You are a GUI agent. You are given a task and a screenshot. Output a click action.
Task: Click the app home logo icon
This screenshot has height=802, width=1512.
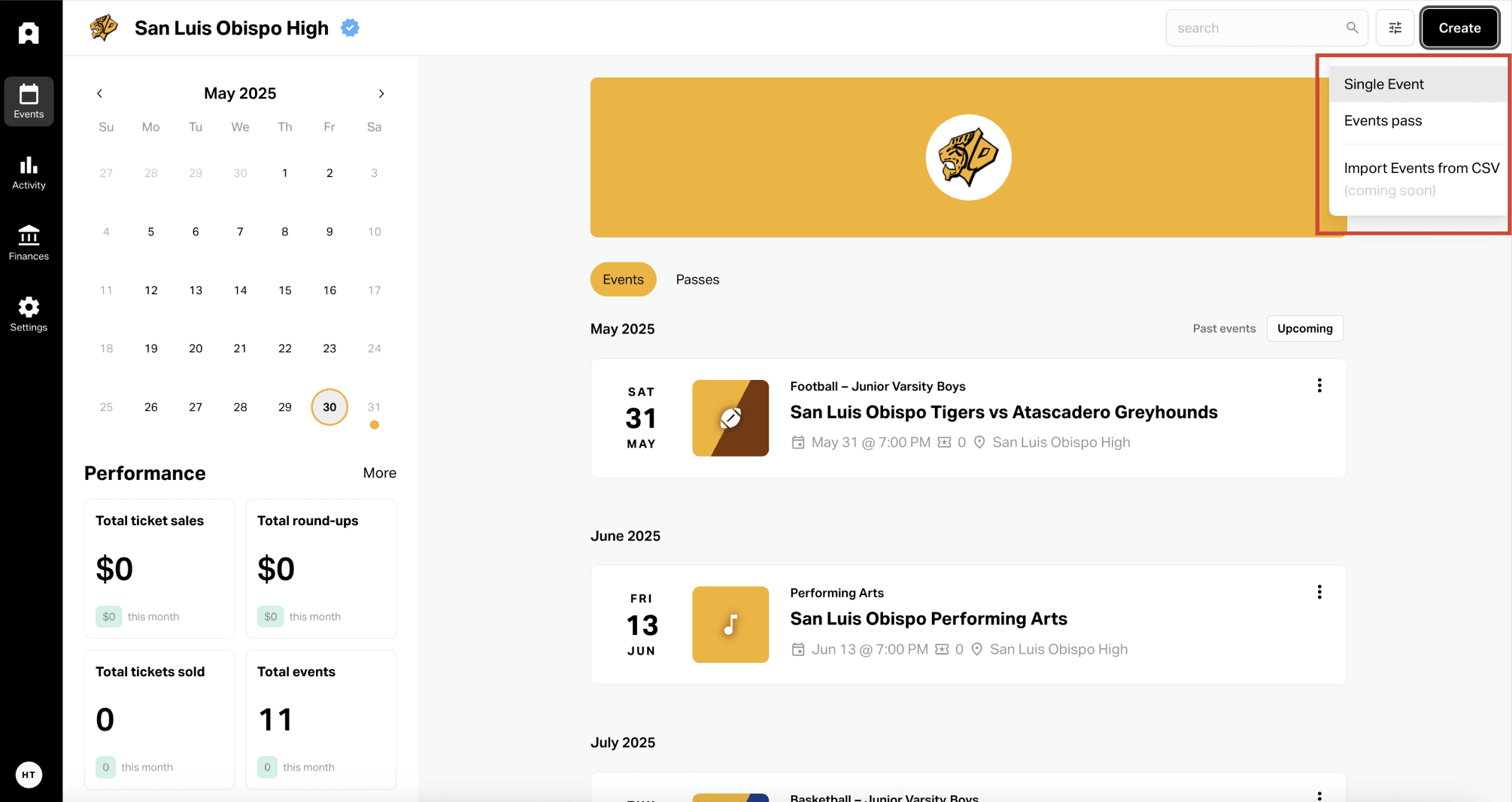pos(29,32)
